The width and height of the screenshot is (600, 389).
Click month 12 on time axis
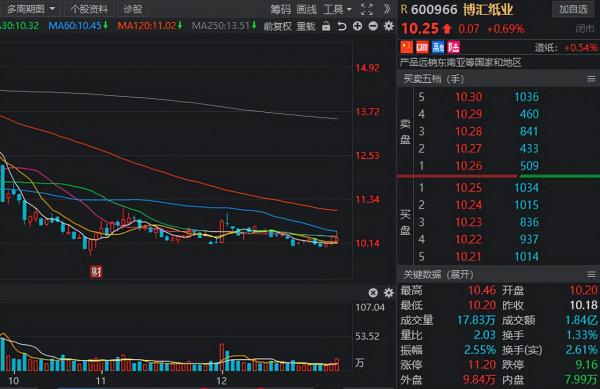click(221, 381)
